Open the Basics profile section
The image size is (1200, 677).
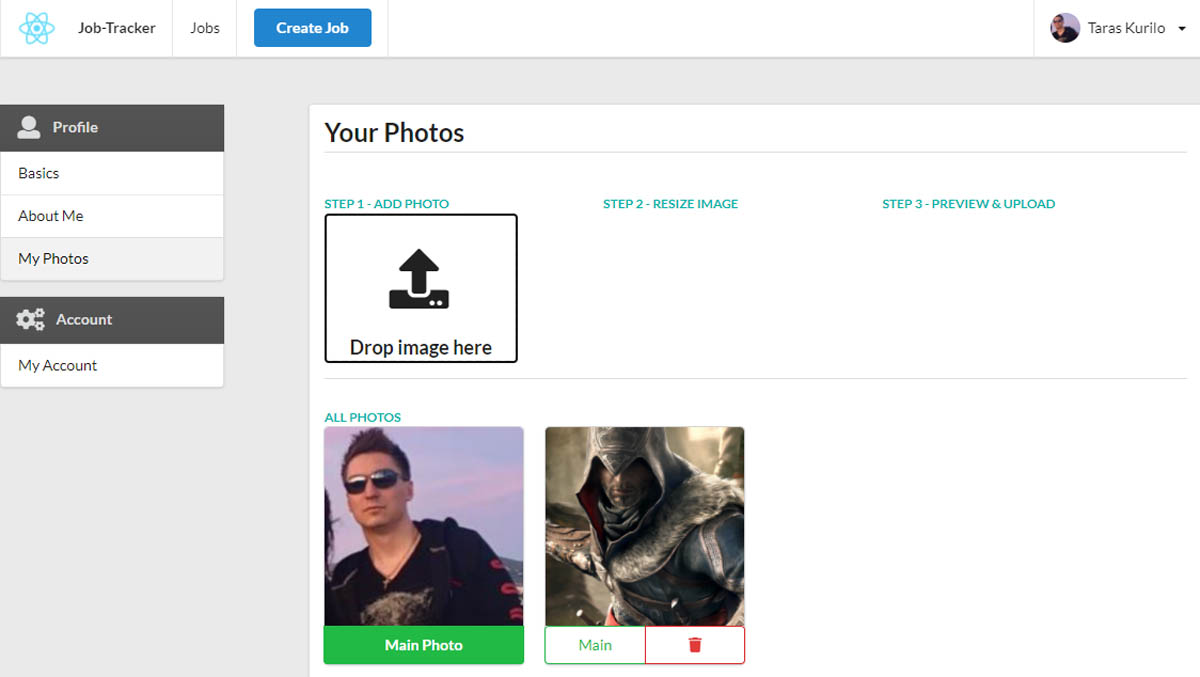[38, 172]
